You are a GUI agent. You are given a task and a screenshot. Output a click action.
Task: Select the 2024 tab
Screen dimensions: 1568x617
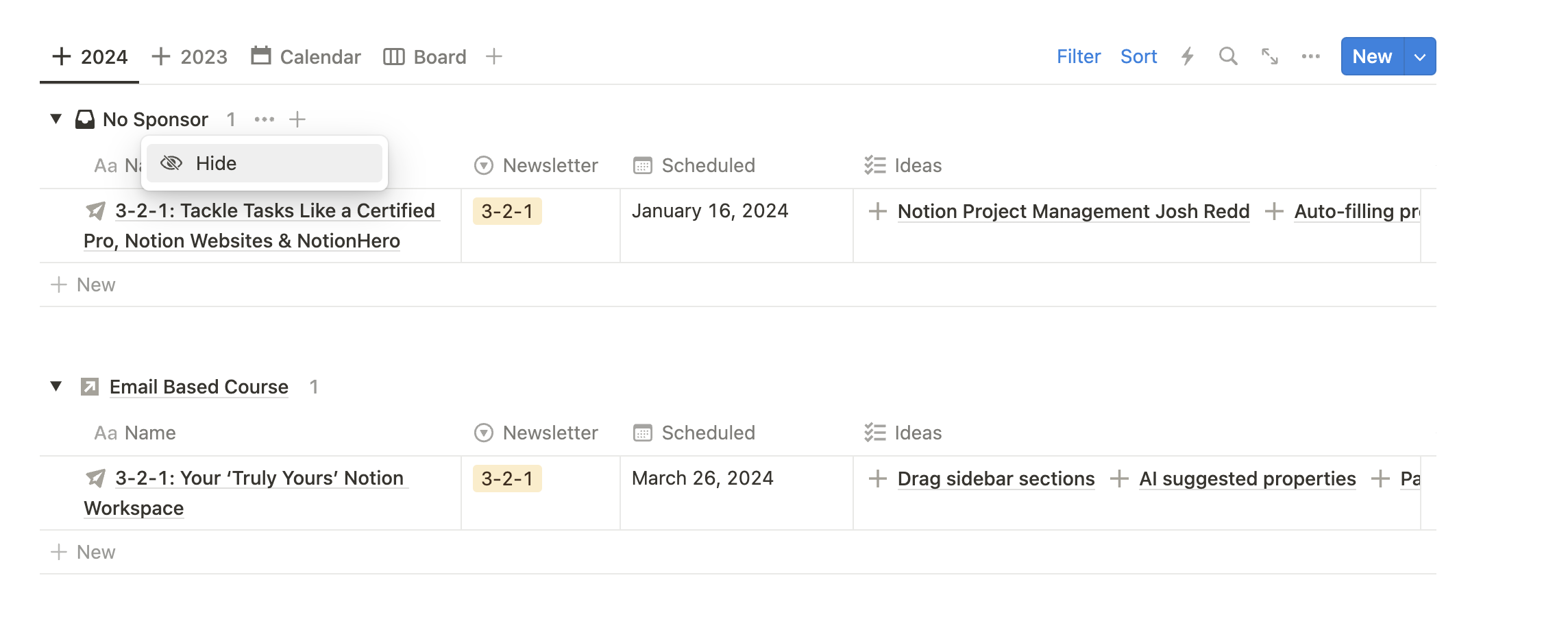(104, 56)
